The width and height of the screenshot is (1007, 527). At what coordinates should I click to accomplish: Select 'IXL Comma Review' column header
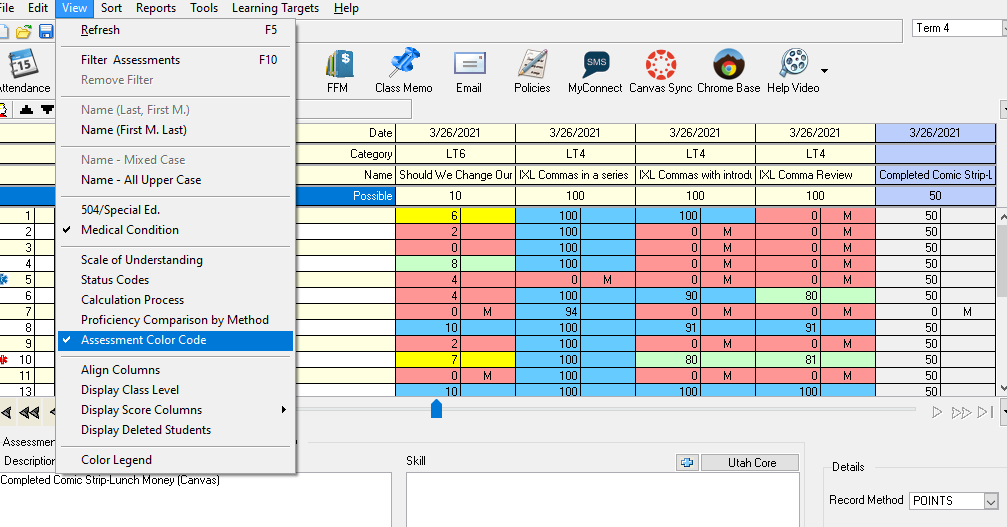(815, 175)
